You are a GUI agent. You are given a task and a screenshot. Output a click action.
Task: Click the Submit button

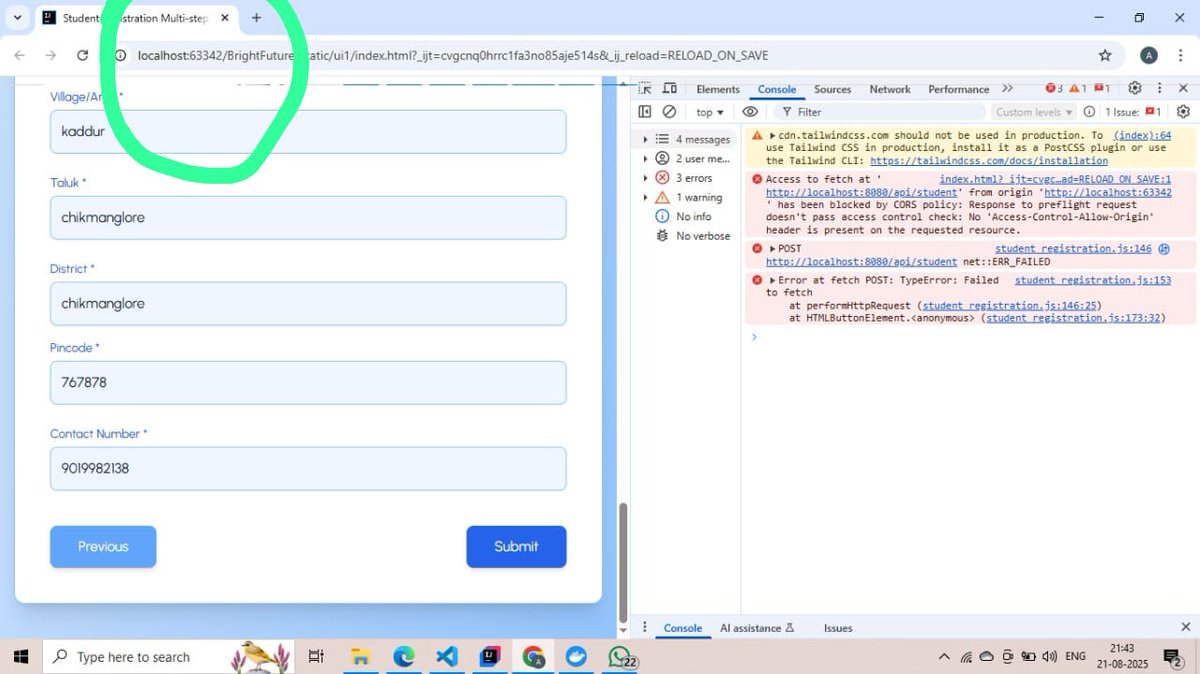click(x=516, y=546)
